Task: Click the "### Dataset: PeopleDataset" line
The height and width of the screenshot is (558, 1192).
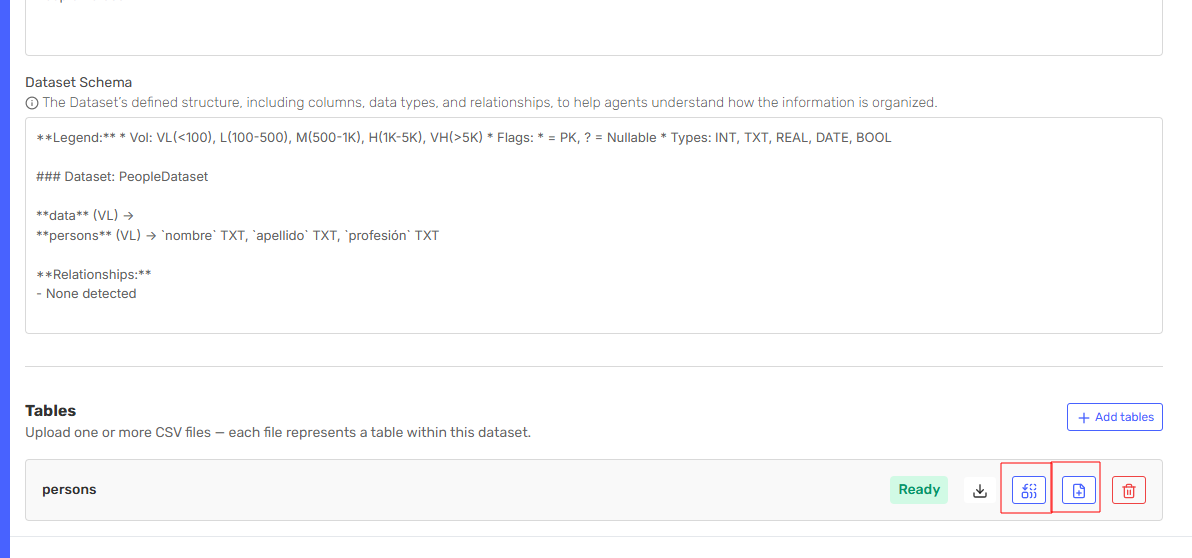Action: click(x=121, y=177)
